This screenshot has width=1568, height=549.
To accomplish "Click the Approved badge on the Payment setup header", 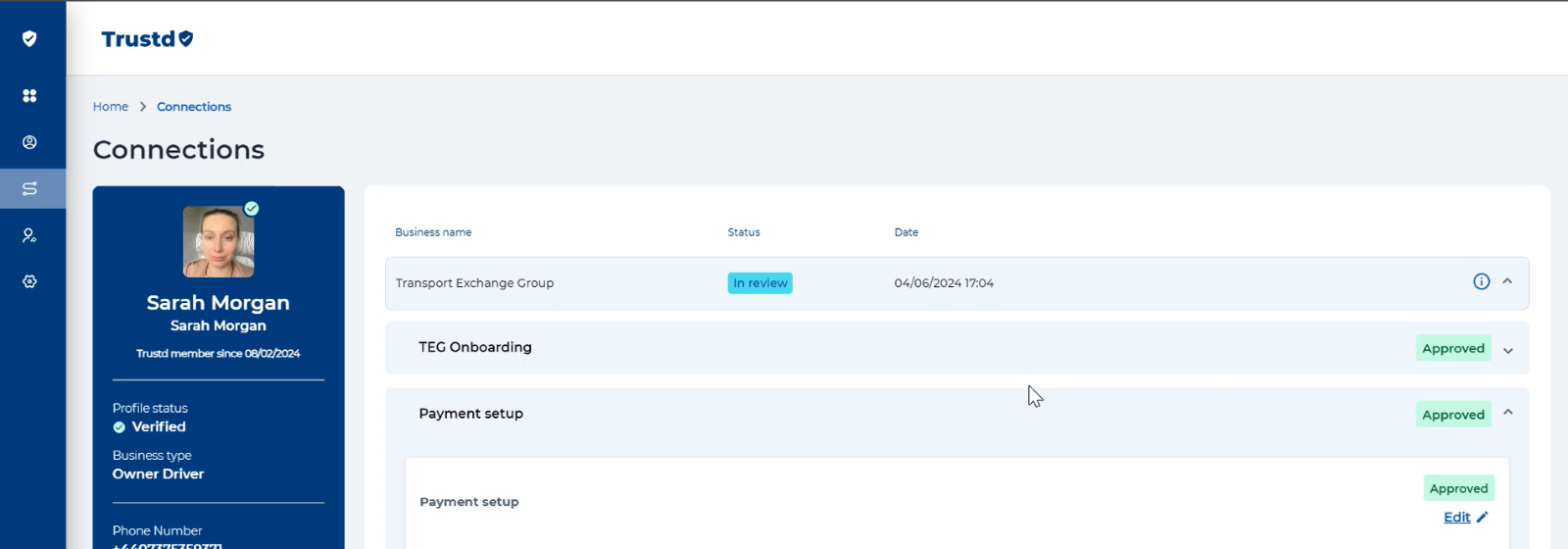I will click(x=1453, y=415).
